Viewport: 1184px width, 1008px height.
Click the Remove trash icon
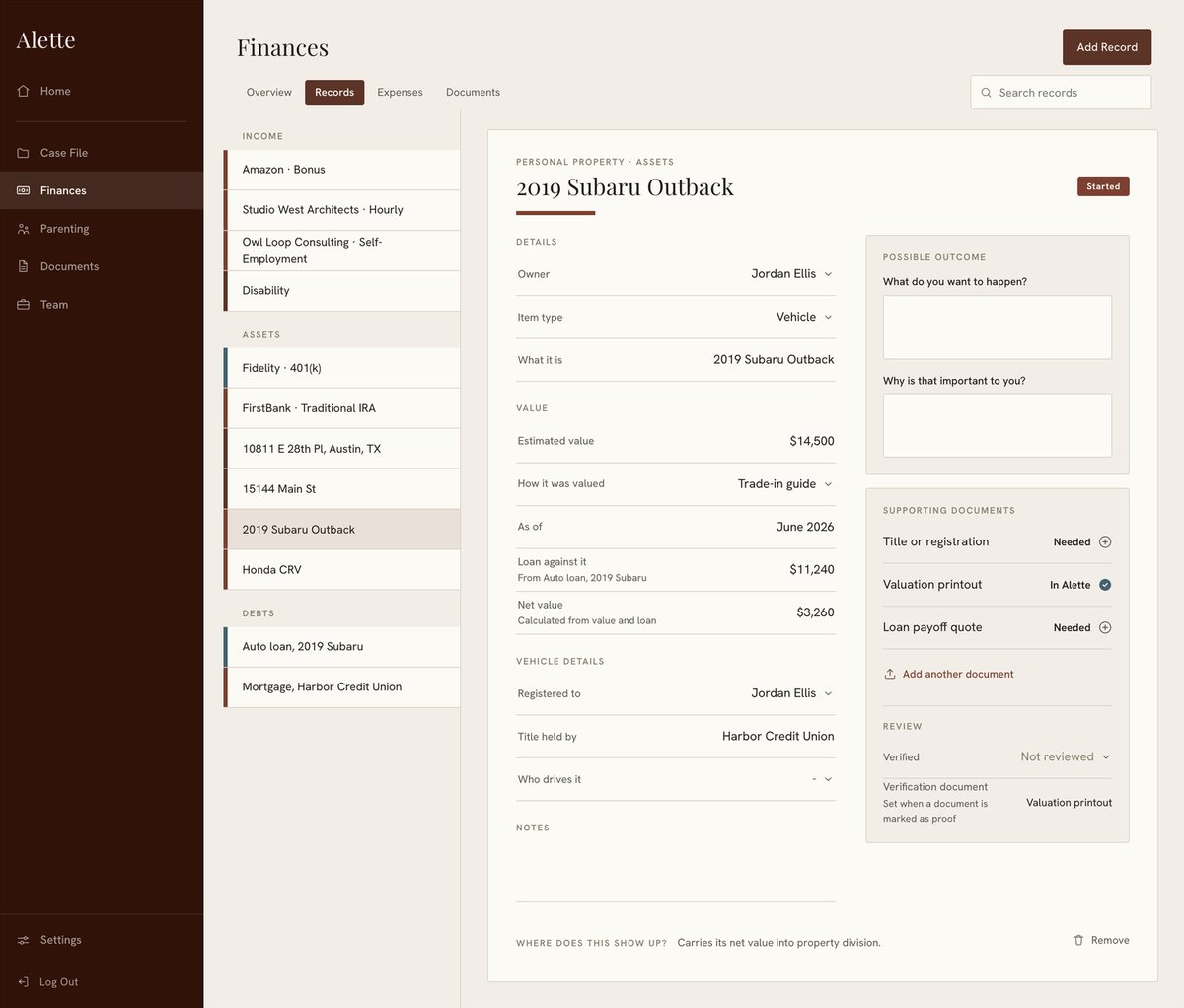(x=1078, y=940)
